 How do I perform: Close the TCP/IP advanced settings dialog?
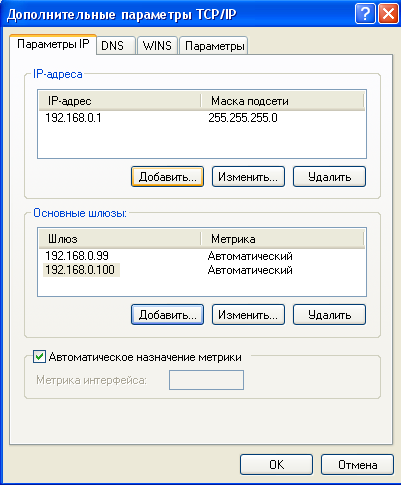pyautogui.click(x=388, y=14)
